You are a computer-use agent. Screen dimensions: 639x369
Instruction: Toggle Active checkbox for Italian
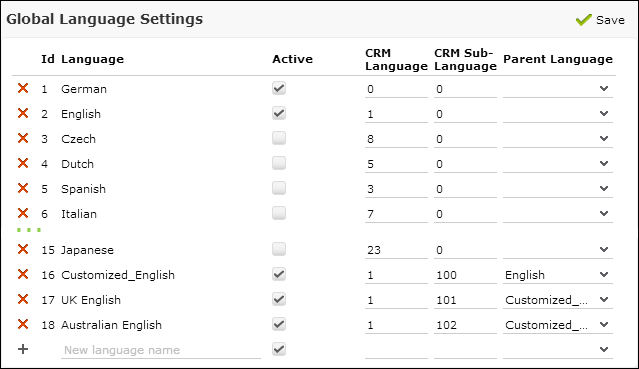click(x=279, y=213)
